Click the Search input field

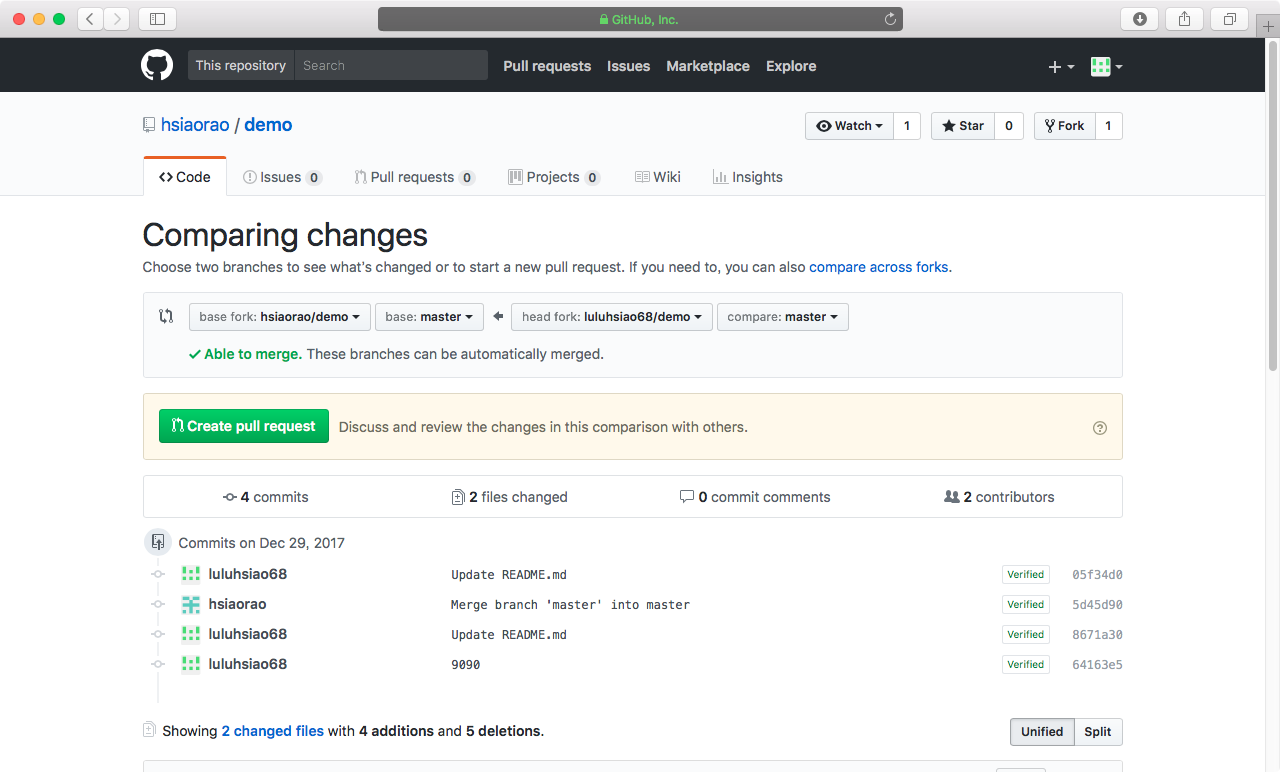[392, 66]
